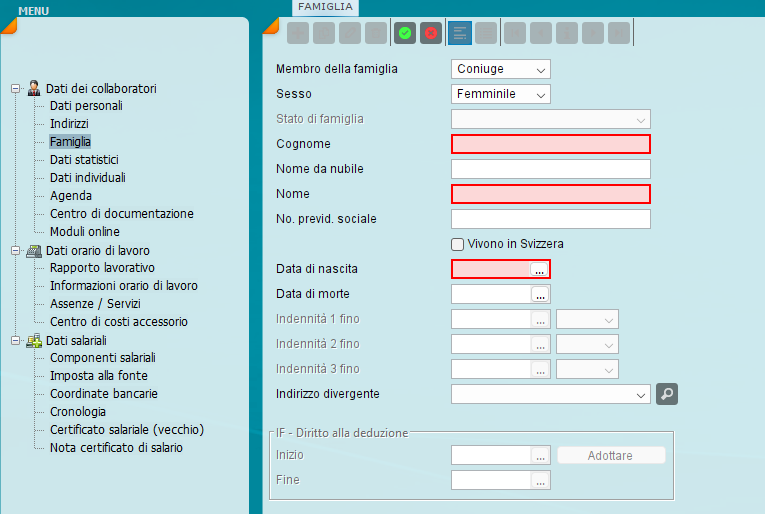Open Imposta alla fonte
This screenshot has width=765, height=514.
(x=99, y=376)
